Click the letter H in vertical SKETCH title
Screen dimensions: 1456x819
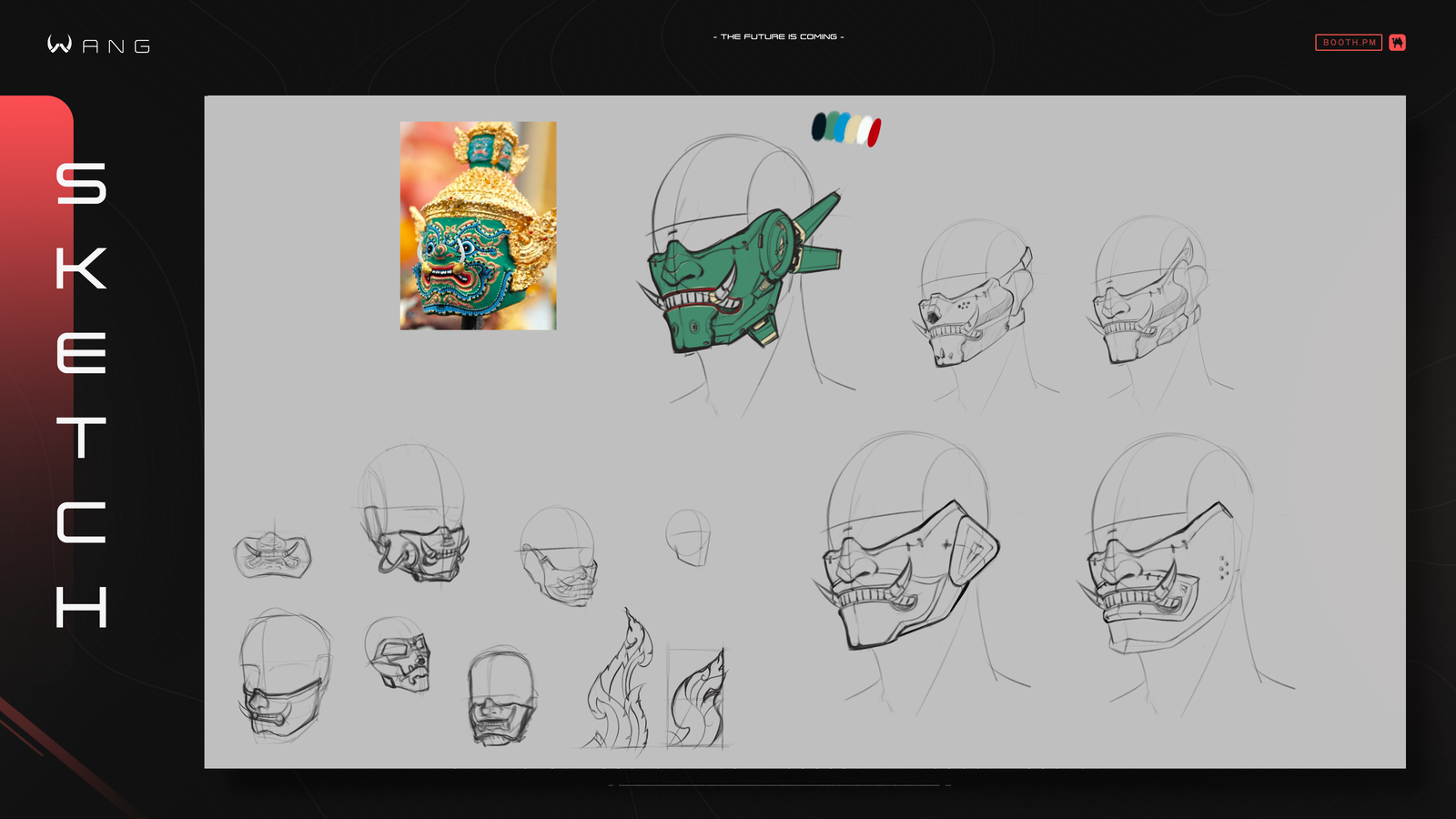pyautogui.click(x=81, y=607)
